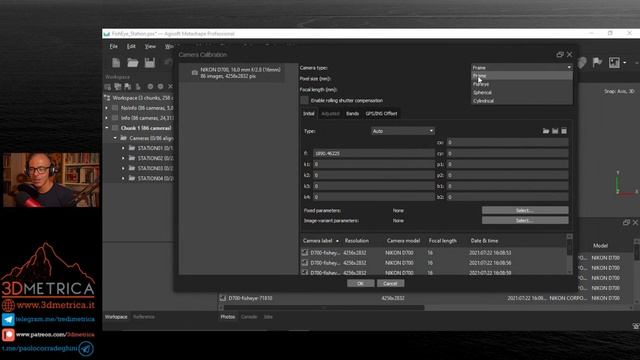Open the Edit menu
This screenshot has height=360, width=640.
pyautogui.click(x=131, y=47)
